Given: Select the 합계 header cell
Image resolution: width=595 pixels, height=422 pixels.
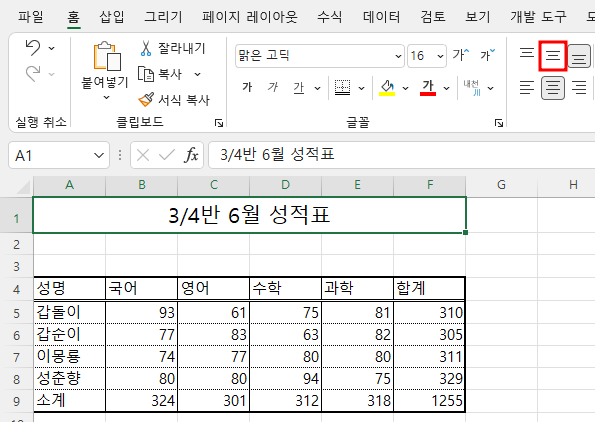Looking at the screenshot, I should 430,288.
